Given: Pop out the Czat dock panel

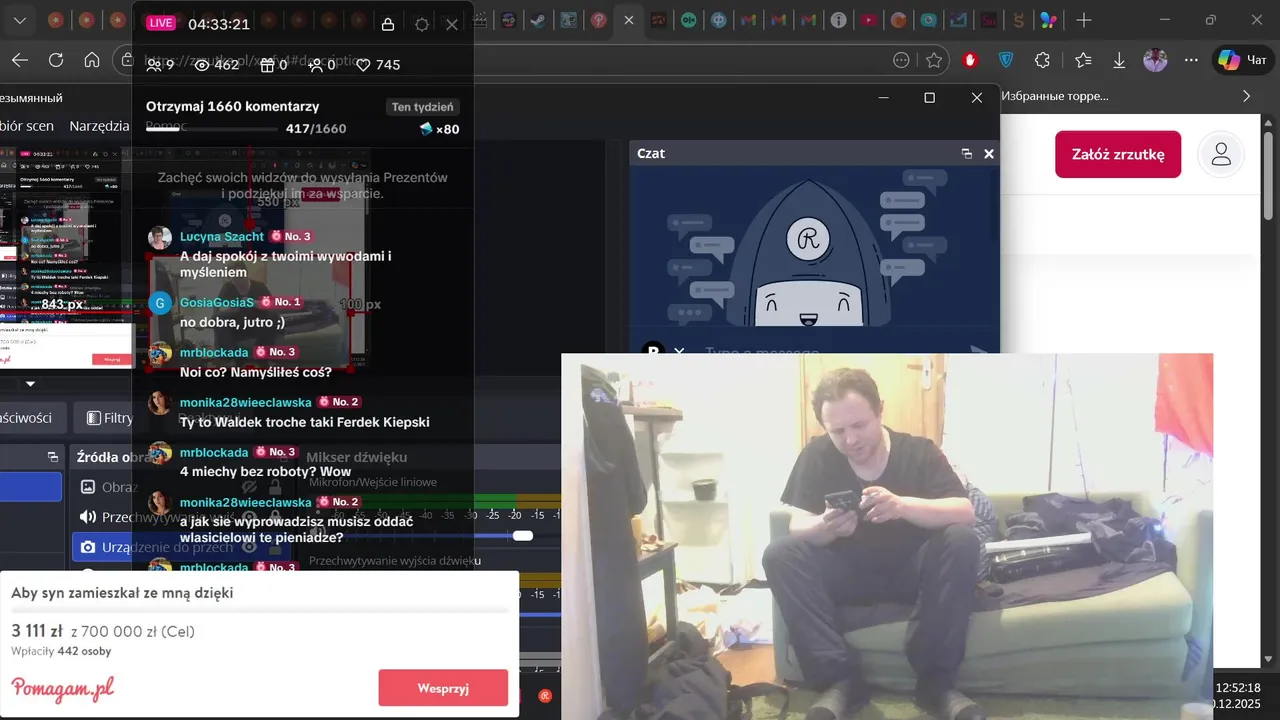Looking at the screenshot, I should click(x=967, y=154).
